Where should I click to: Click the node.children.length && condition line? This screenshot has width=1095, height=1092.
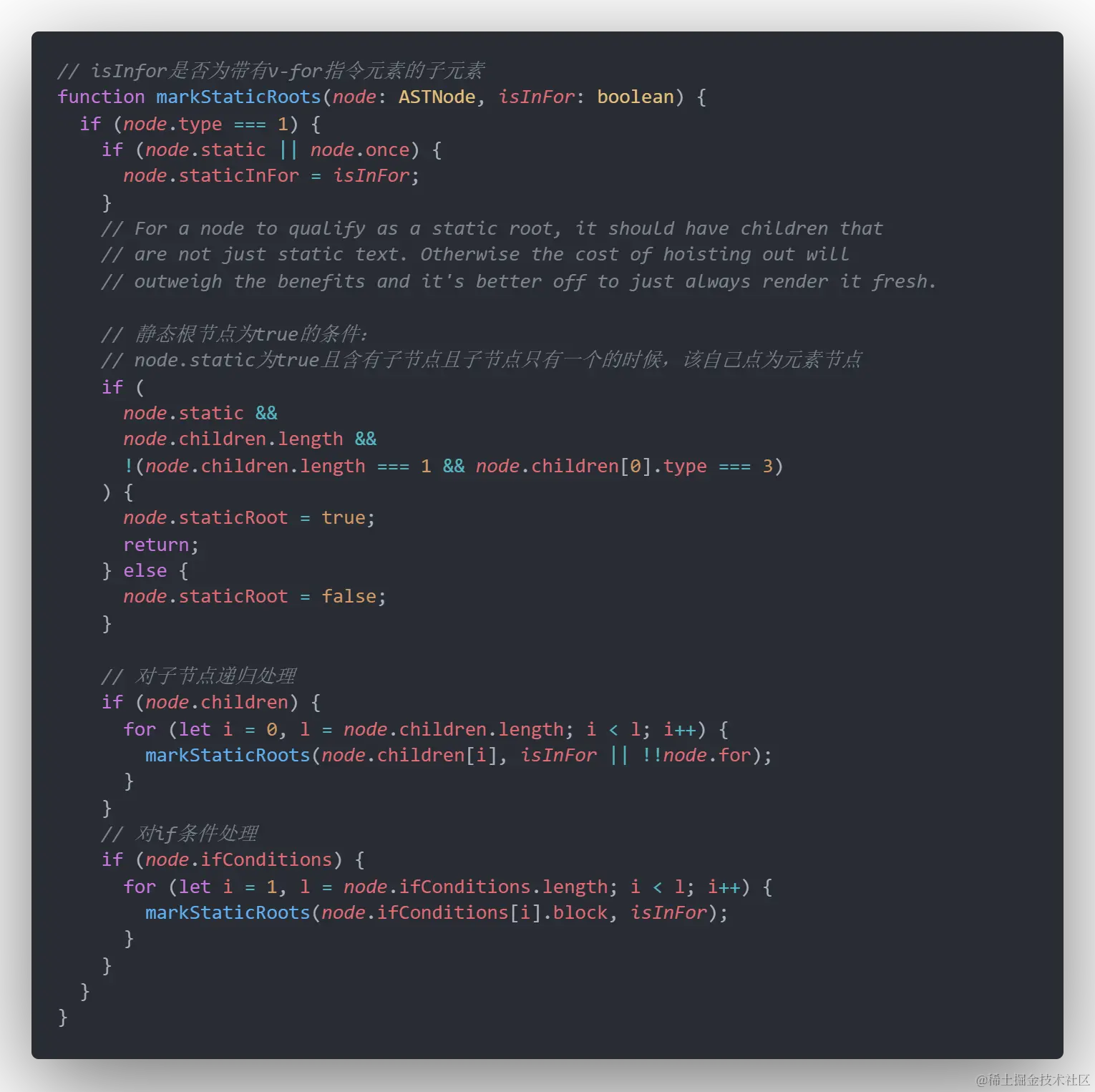[x=250, y=439]
